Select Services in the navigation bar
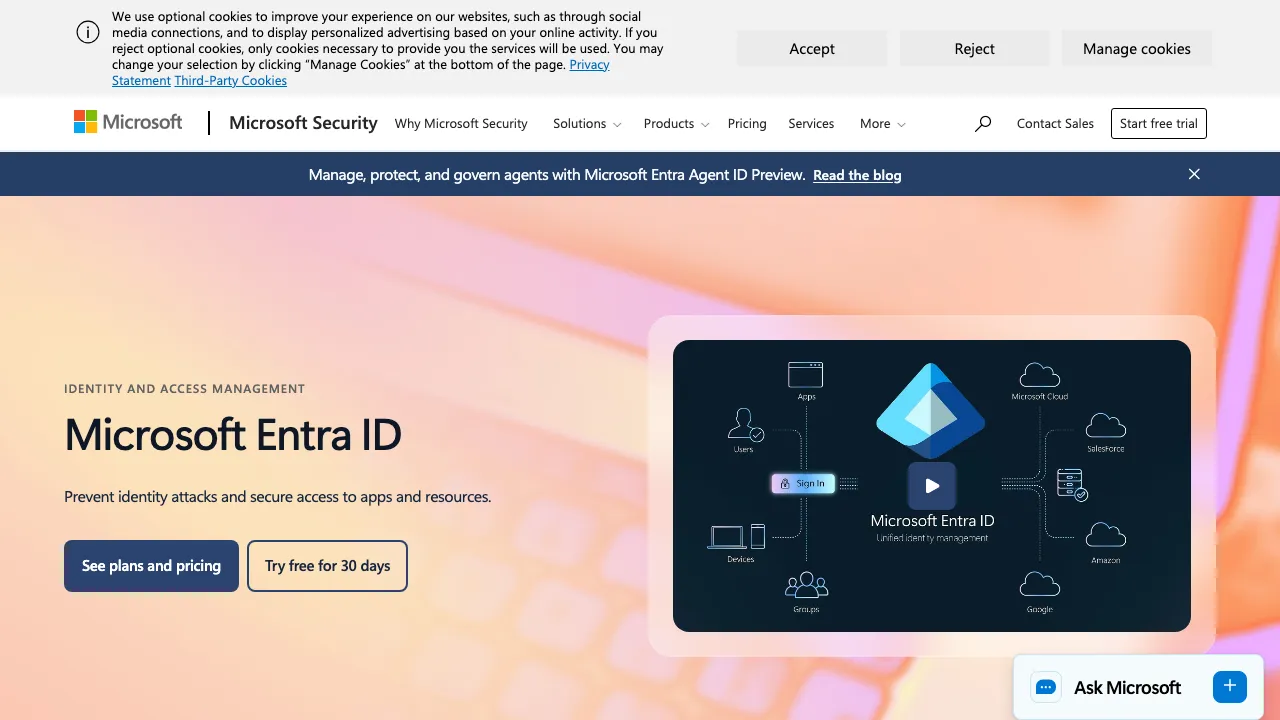1280x720 pixels. 811,123
